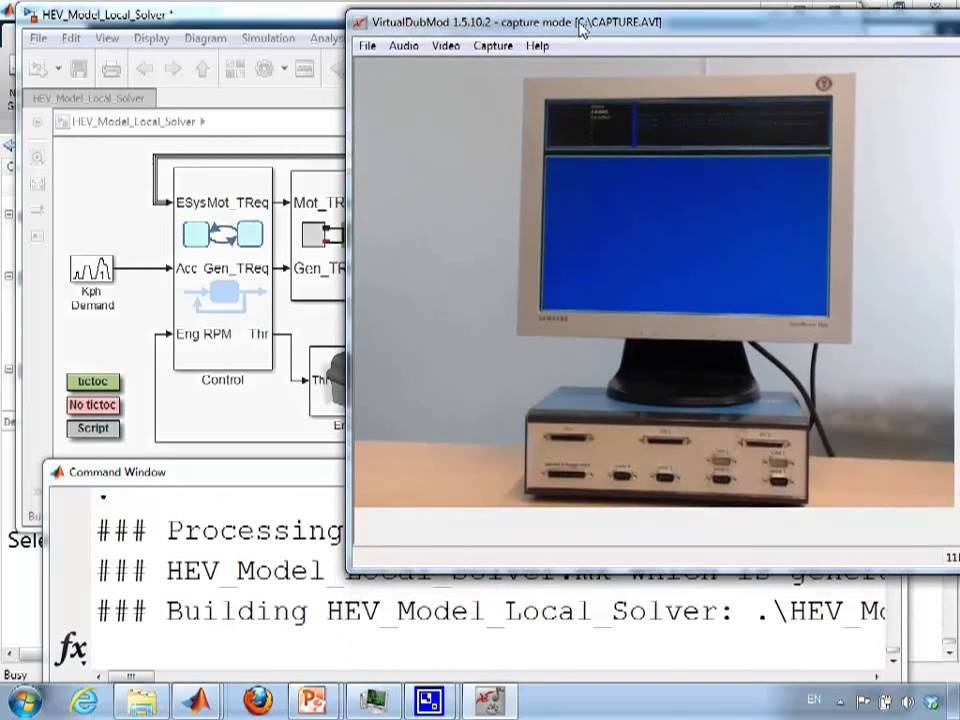Click the Save icon in Simulink toolbar
The height and width of the screenshot is (720, 960).
point(79,69)
